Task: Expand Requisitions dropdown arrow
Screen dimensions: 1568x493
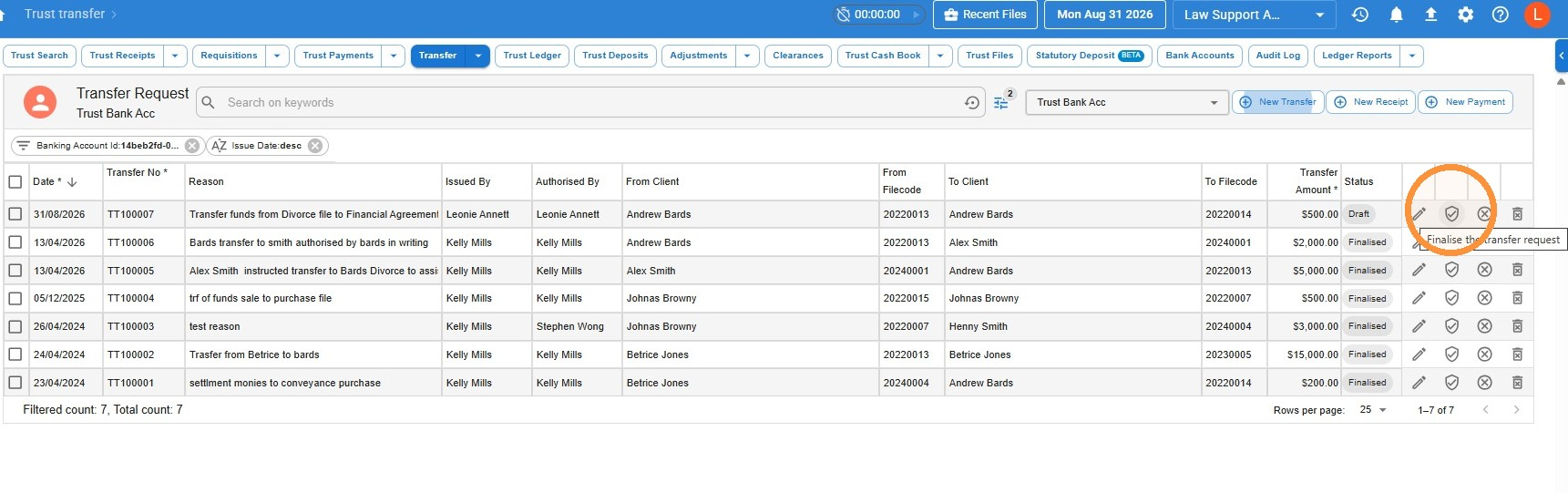Action: point(277,56)
